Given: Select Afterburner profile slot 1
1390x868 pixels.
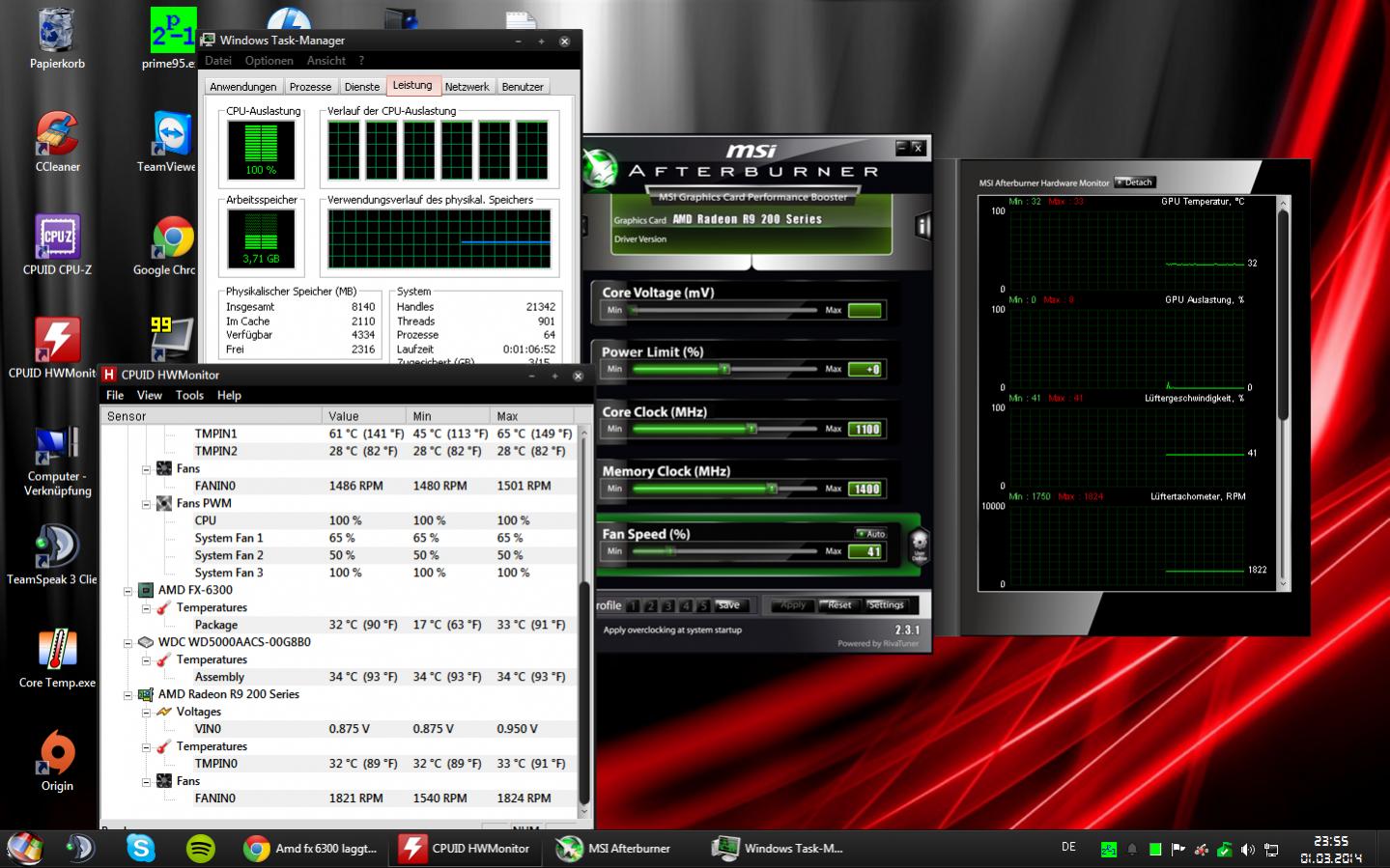Looking at the screenshot, I should click(x=633, y=606).
